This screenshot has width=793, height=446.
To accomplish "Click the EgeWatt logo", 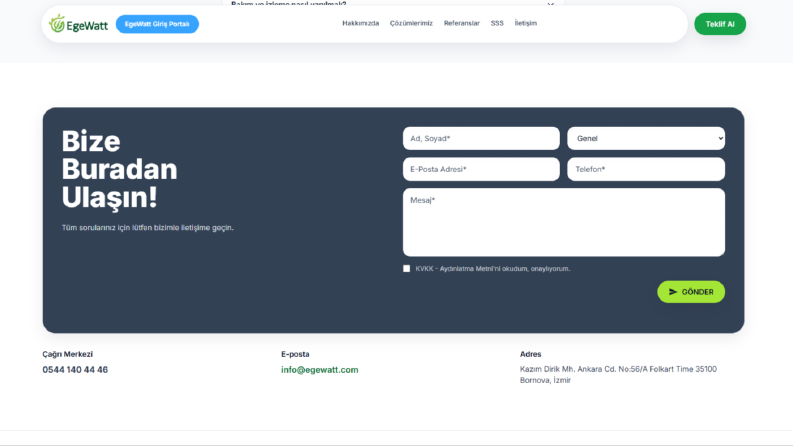I will click(78, 24).
